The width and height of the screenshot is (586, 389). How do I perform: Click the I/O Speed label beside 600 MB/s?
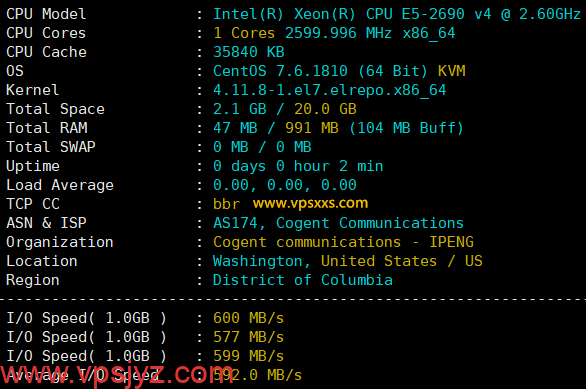86,318
